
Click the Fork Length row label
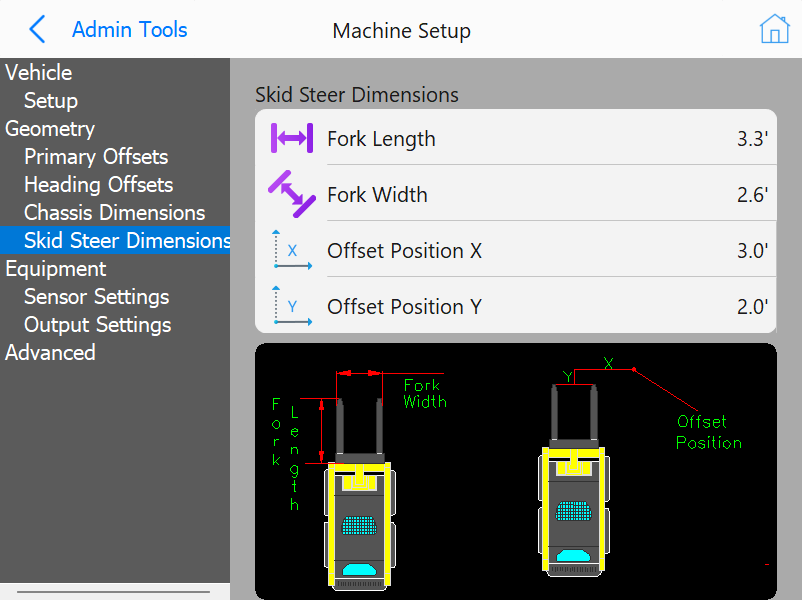(x=381, y=139)
